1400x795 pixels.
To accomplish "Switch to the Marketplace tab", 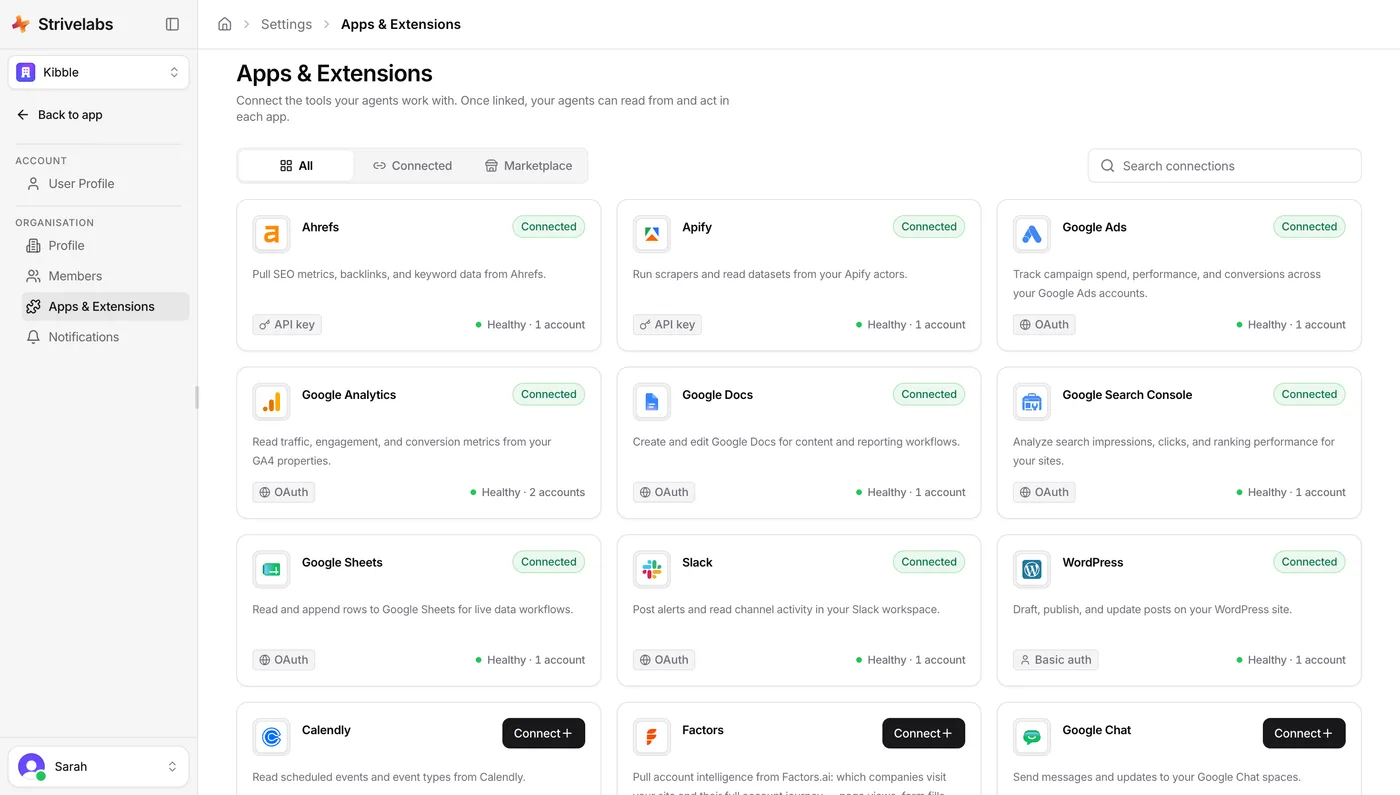I will [528, 166].
